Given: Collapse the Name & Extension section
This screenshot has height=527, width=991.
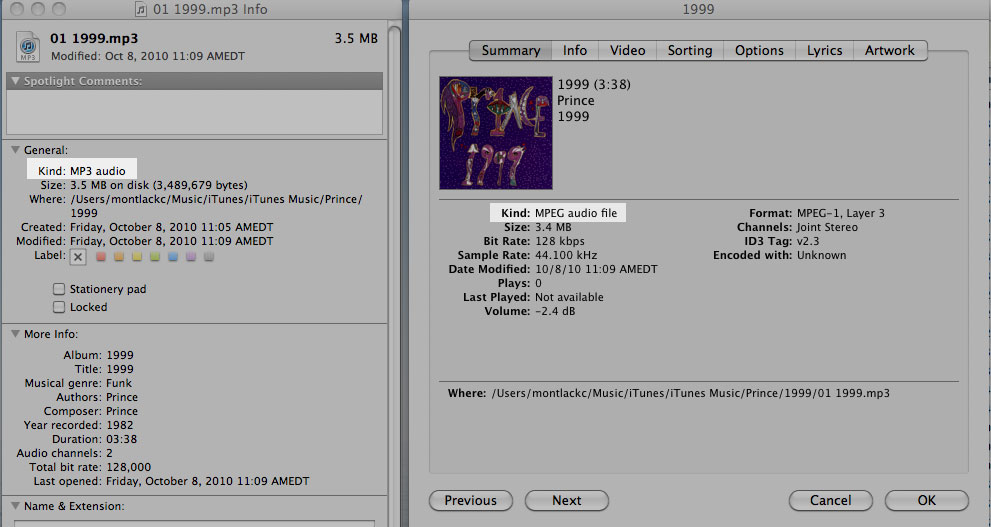Looking at the screenshot, I should coord(16,506).
